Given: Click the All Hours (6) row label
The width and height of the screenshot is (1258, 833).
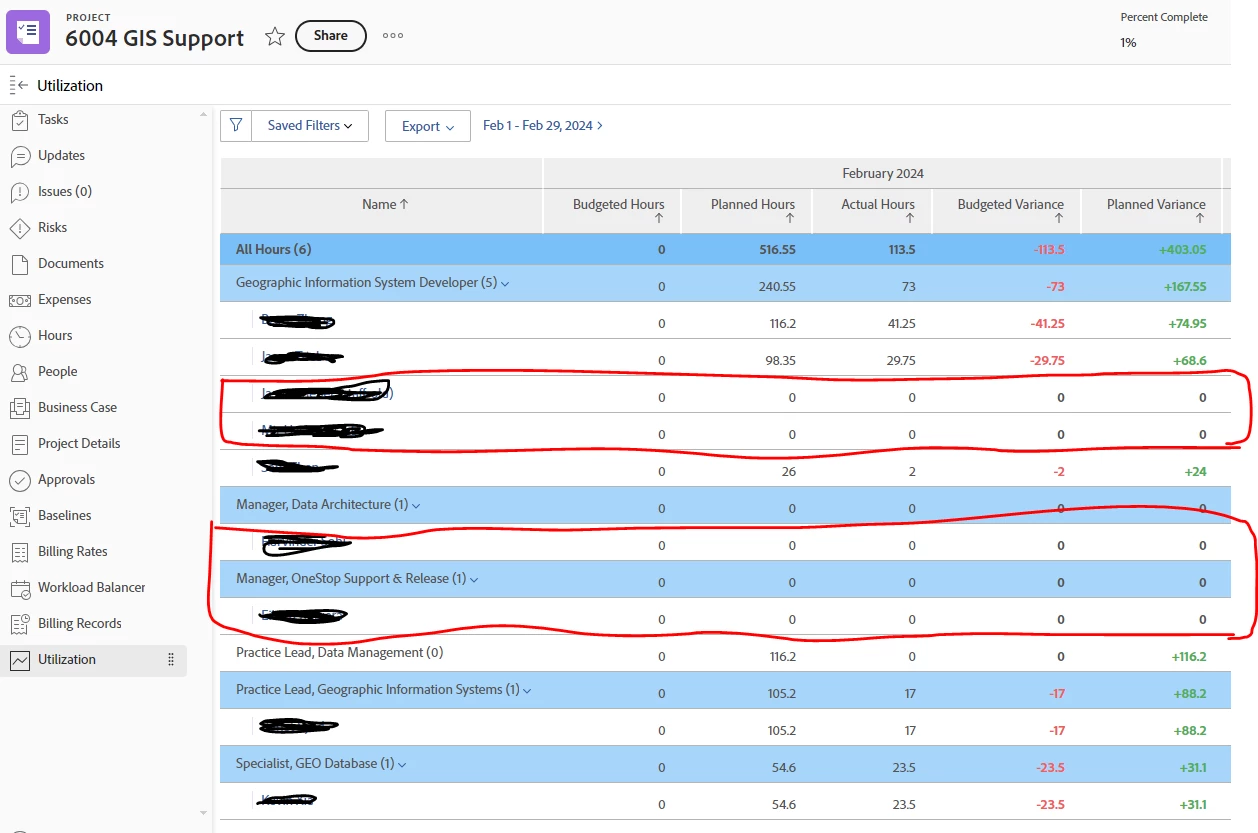Looking at the screenshot, I should (273, 250).
